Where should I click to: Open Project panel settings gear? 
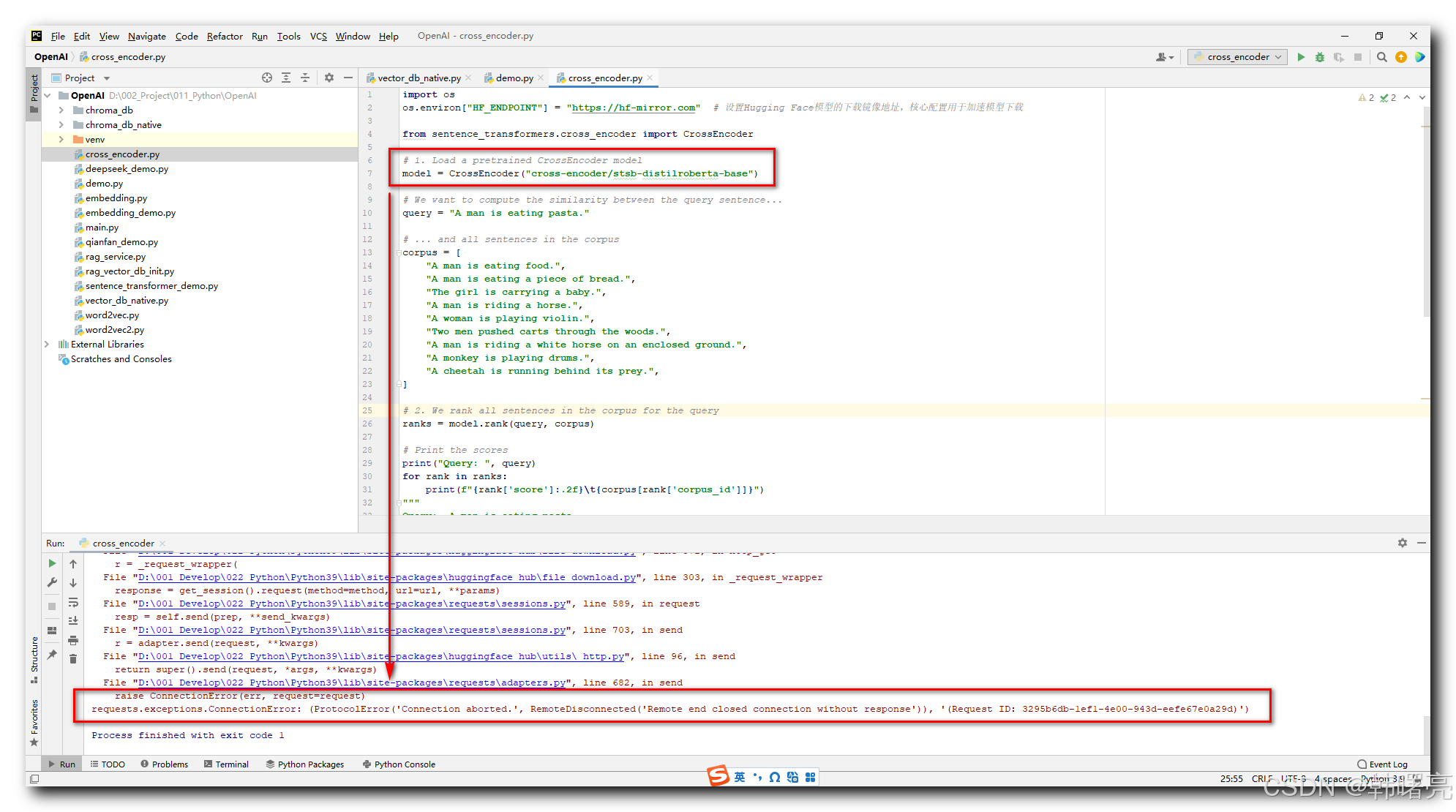[x=329, y=77]
